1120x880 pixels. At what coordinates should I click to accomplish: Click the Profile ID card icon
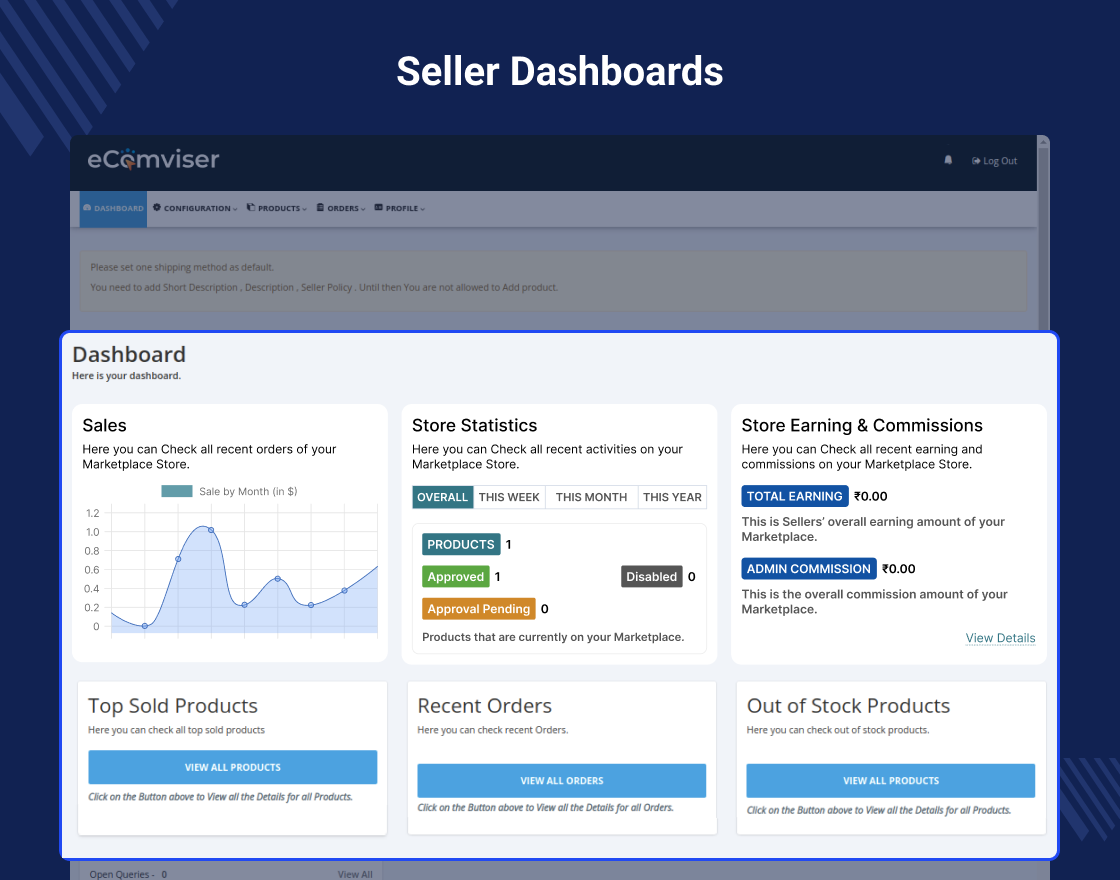[x=379, y=207]
